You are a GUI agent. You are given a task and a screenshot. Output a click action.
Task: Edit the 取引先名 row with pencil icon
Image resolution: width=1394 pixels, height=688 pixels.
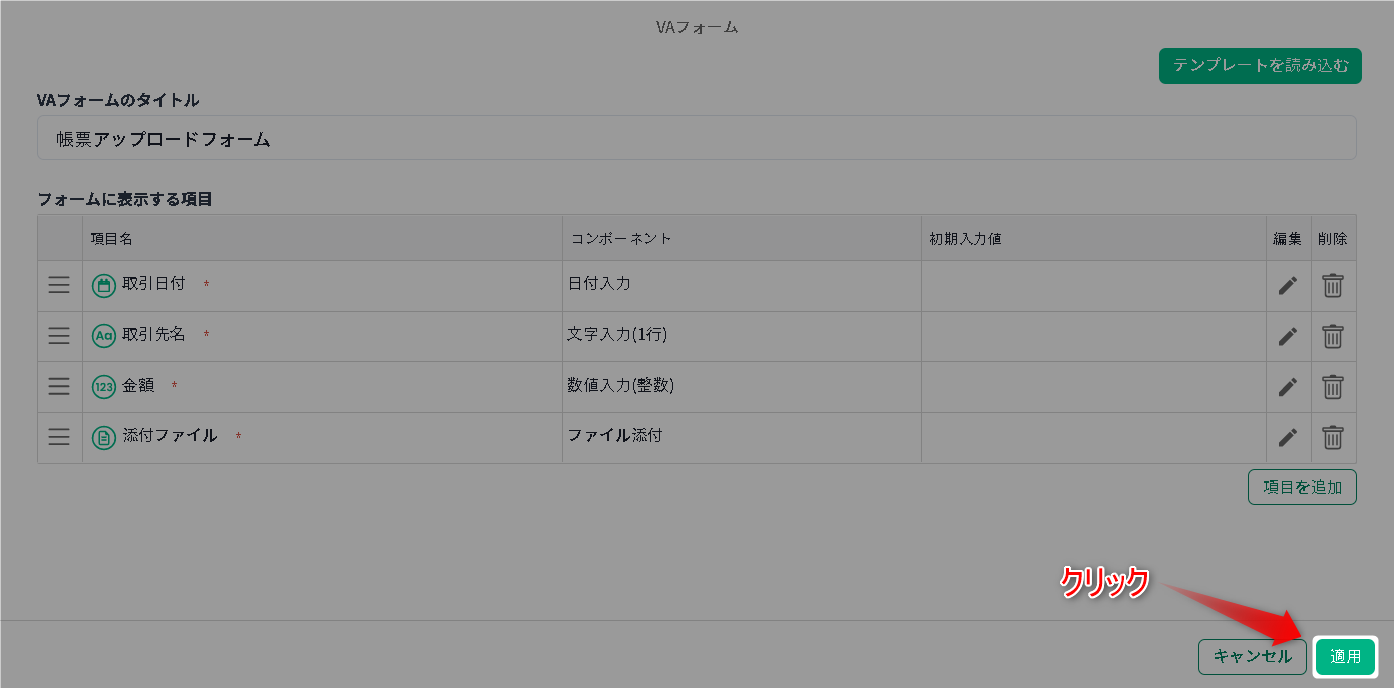(x=1288, y=336)
